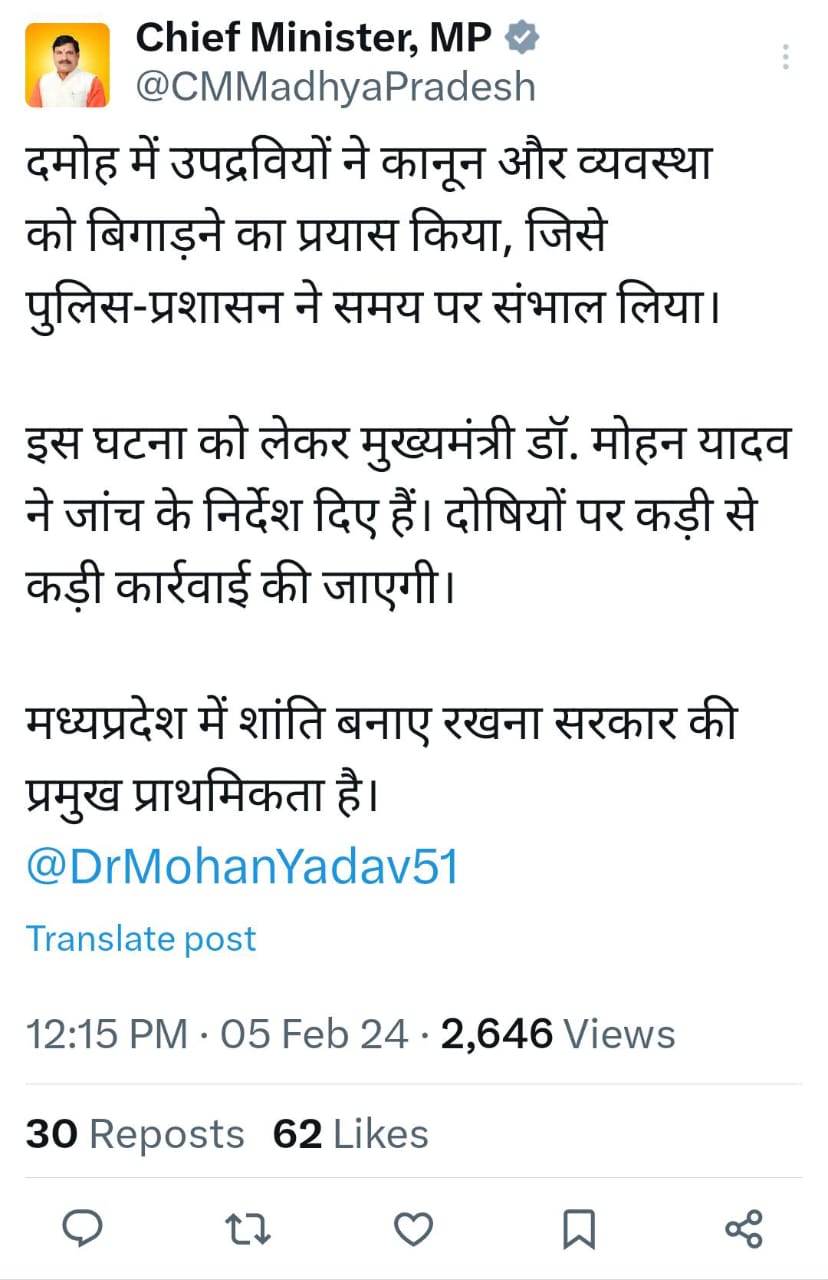Like the post with heart icon
The height and width of the screenshot is (1280, 828).
click(x=413, y=1228)
